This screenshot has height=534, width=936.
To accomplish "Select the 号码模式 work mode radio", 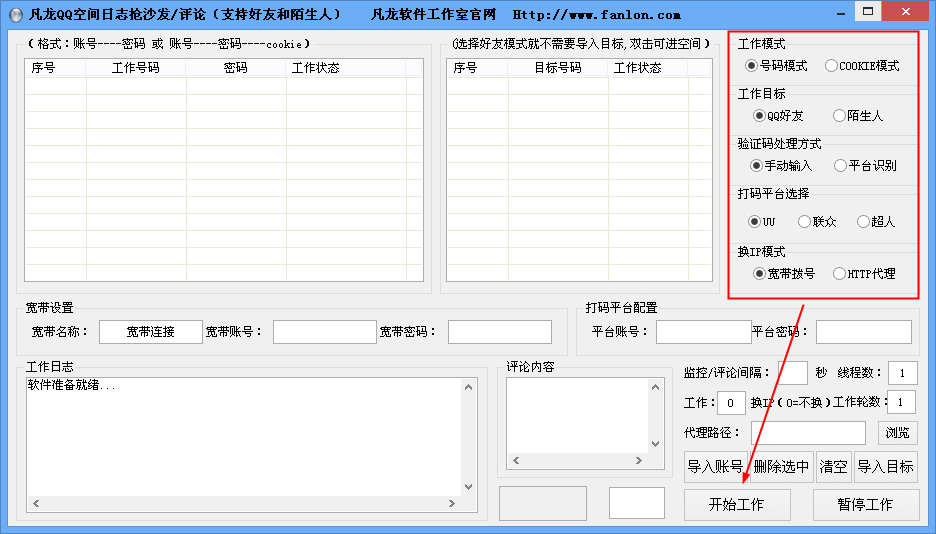I will pyautogui.click(x=777, y=66).
